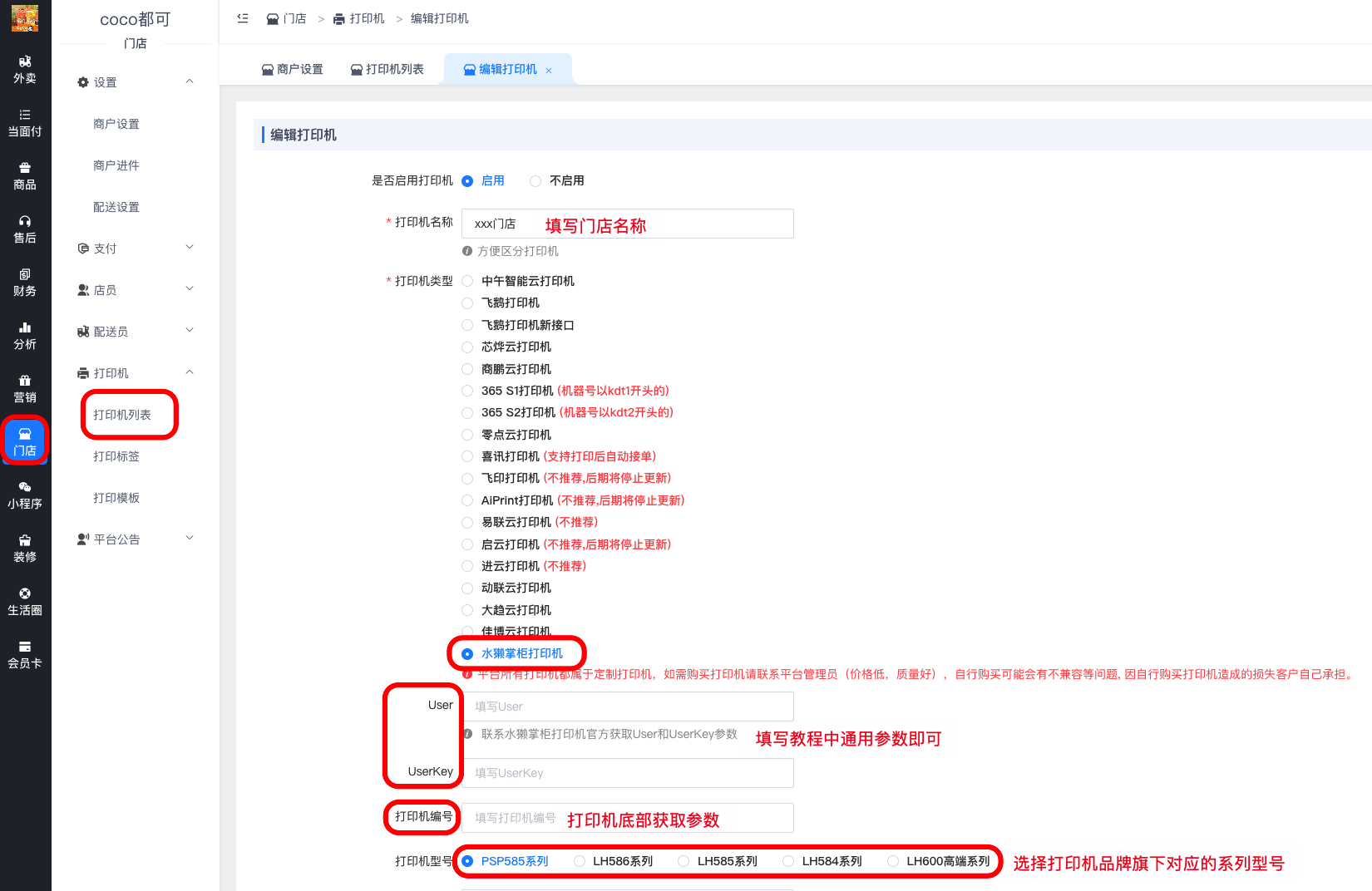Select the 不启用 printer radio option
Screen dimensions: 1372x891
click(x=535, y=180)
